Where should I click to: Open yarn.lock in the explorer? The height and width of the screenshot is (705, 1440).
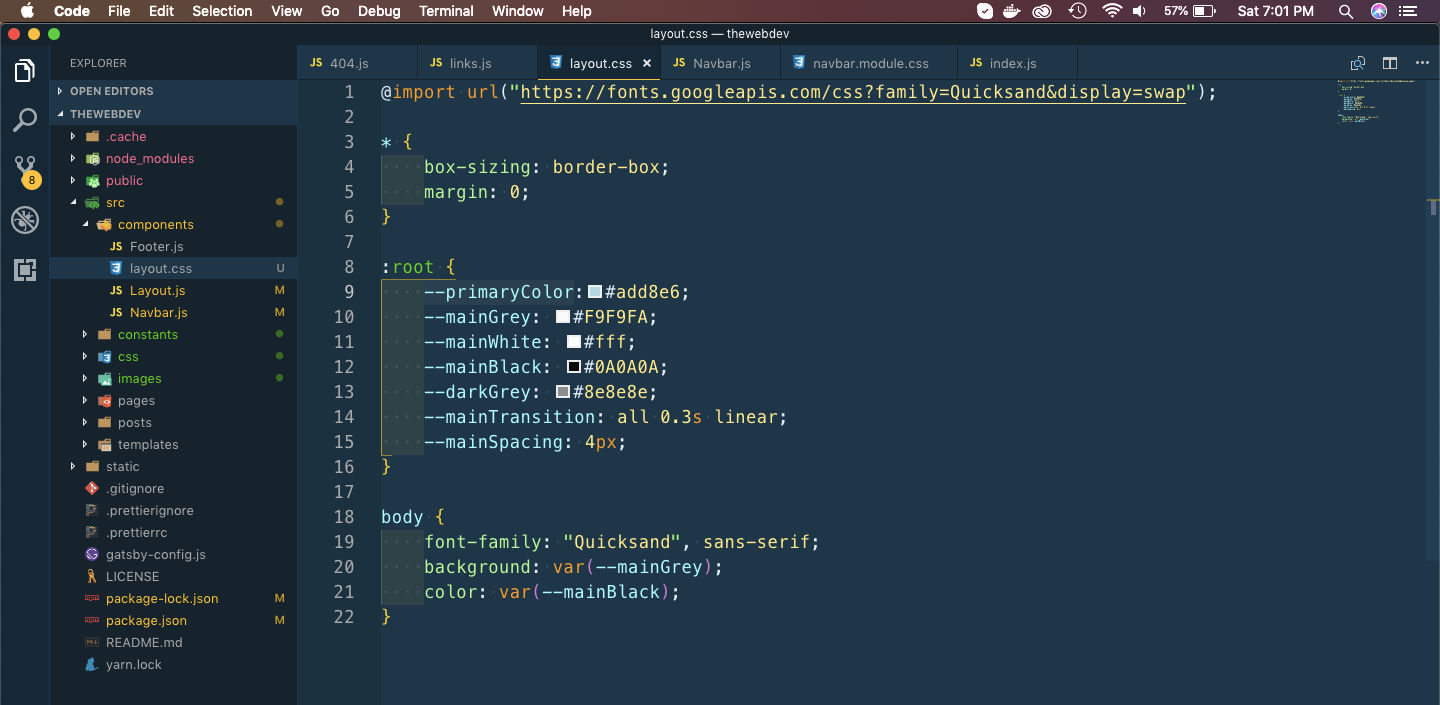133,664
